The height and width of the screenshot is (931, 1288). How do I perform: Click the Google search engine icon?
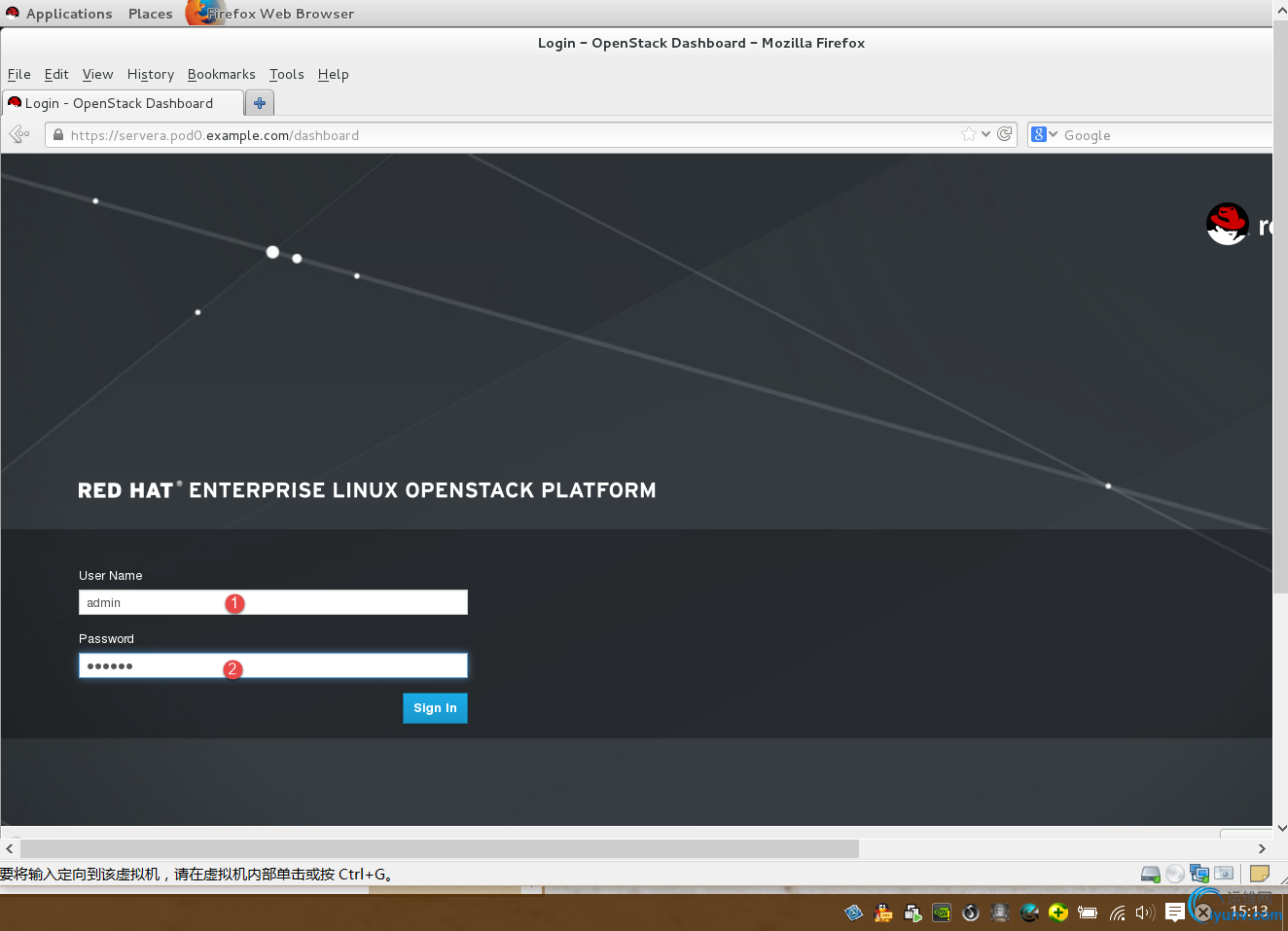[1039, 134]
